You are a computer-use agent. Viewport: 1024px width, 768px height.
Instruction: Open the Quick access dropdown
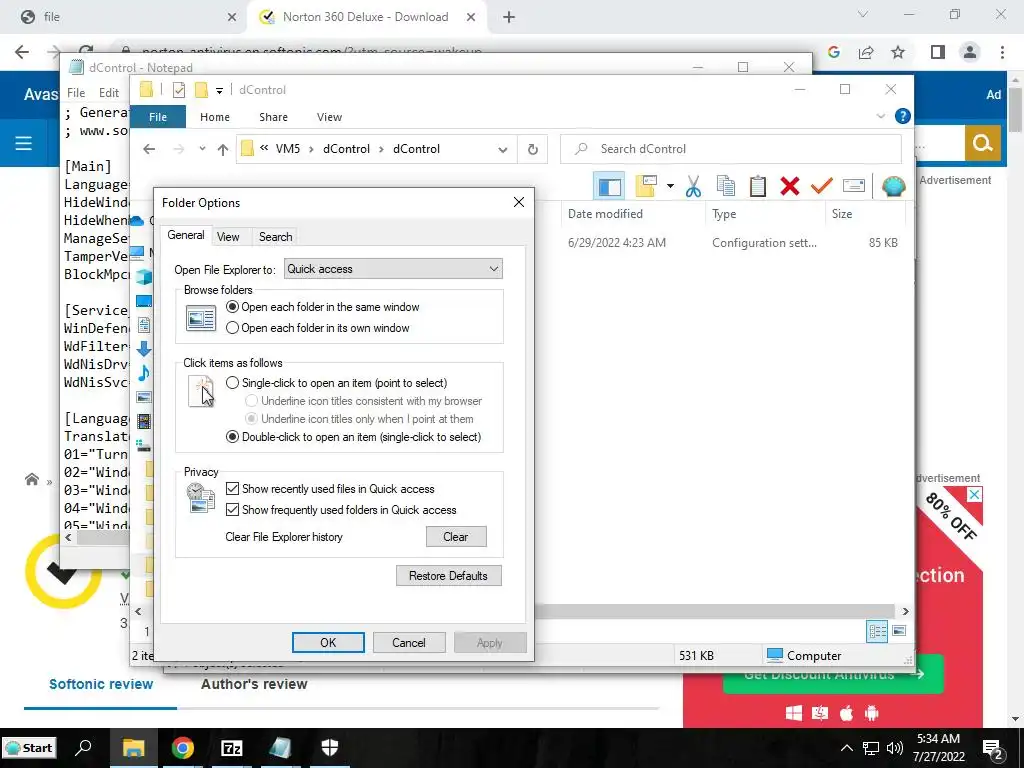coord(393,269)
